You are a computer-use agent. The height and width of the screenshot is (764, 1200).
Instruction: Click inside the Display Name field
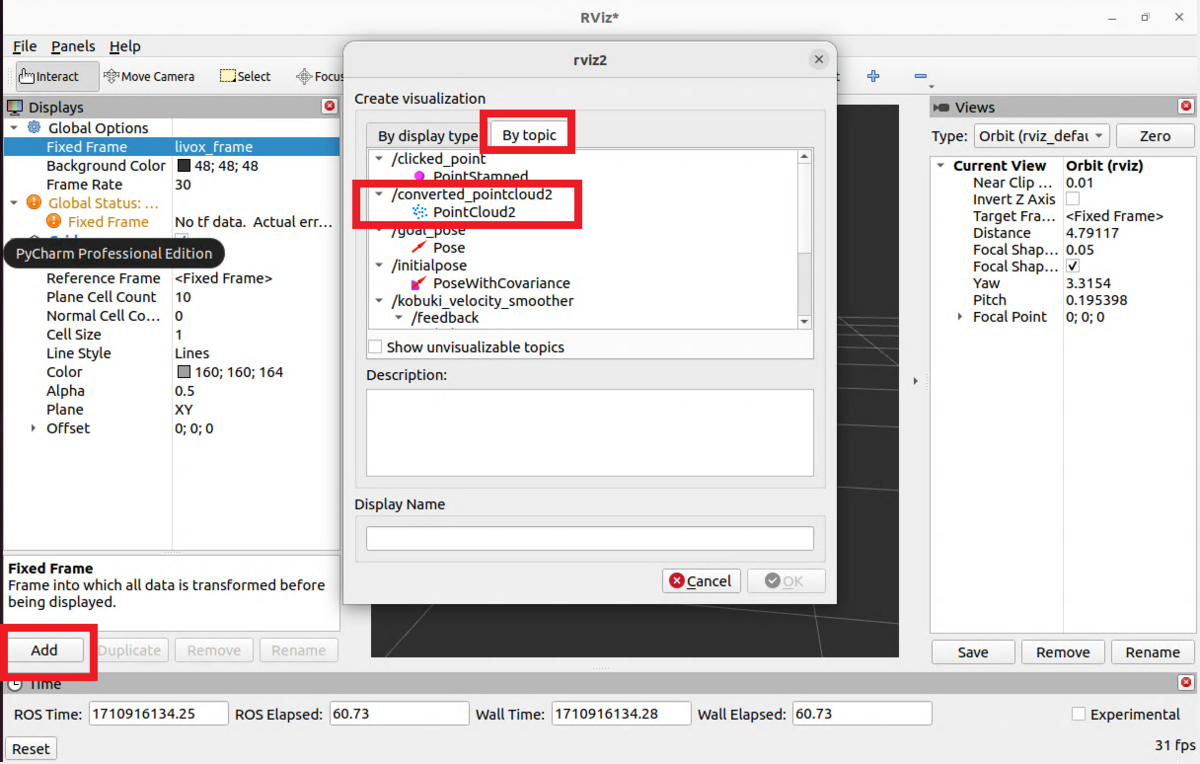click(590, 537)
